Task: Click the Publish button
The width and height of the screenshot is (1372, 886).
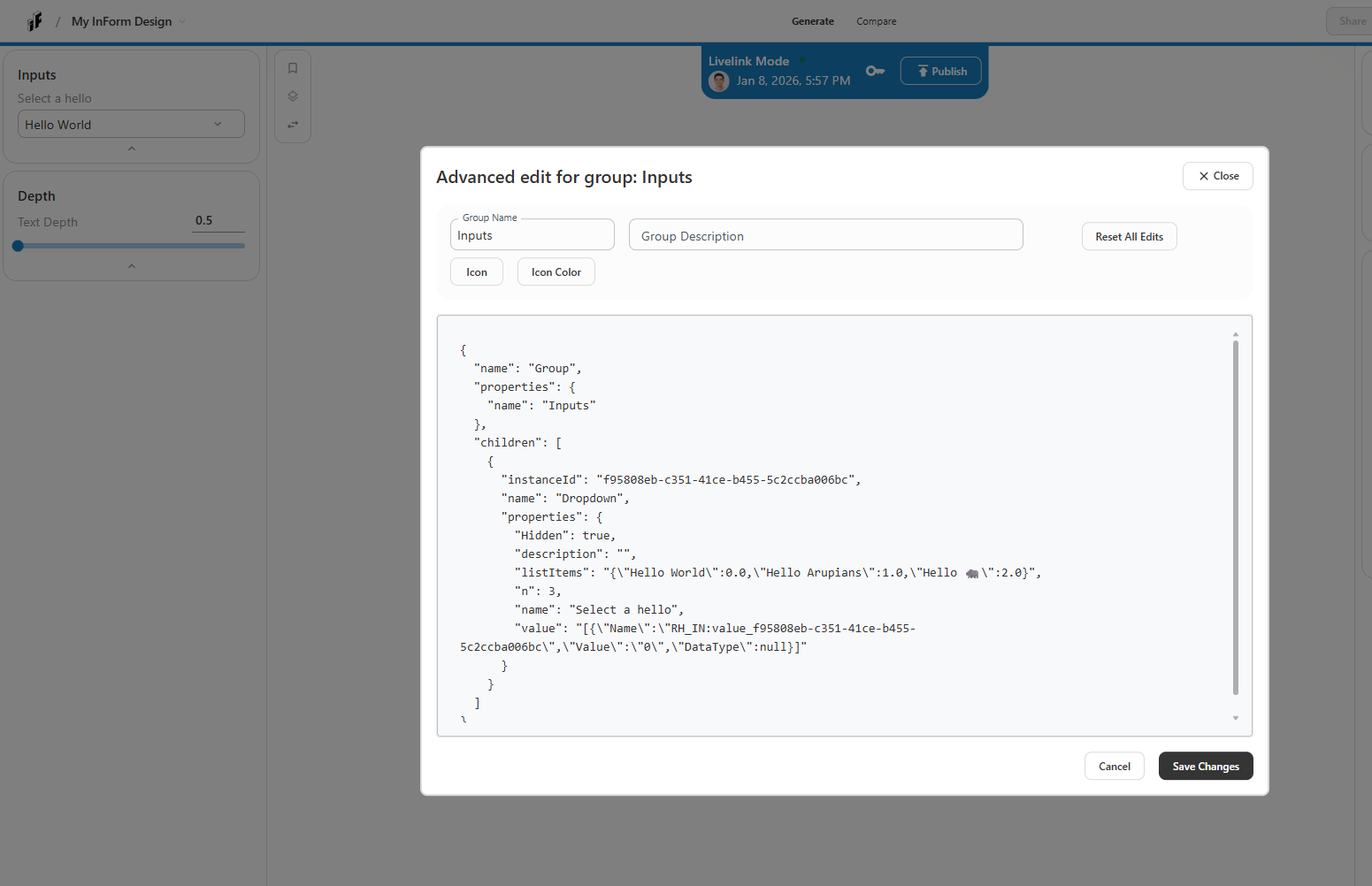Action: click(940, 72)
